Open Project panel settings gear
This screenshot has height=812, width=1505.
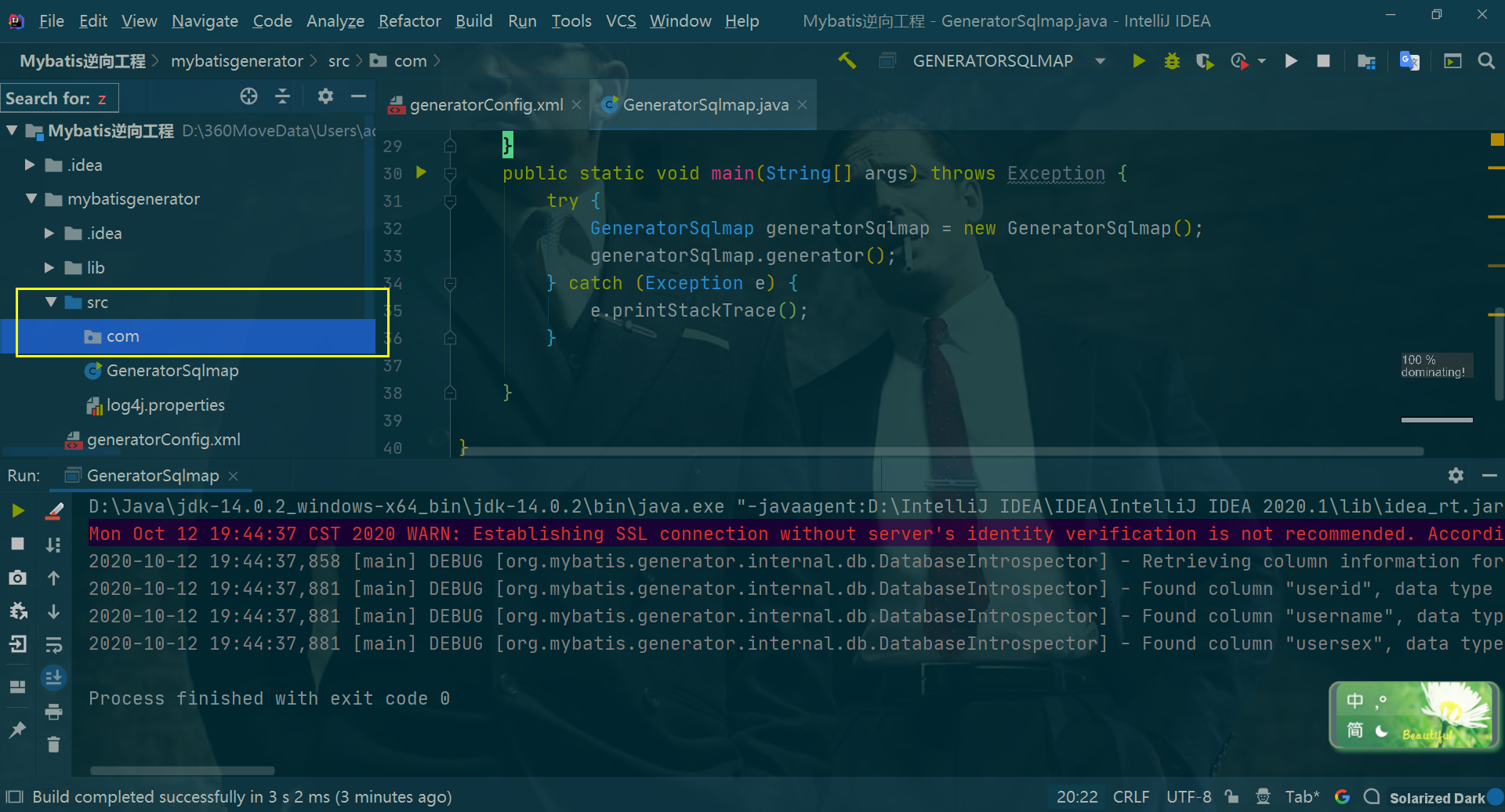pos(325,96)
